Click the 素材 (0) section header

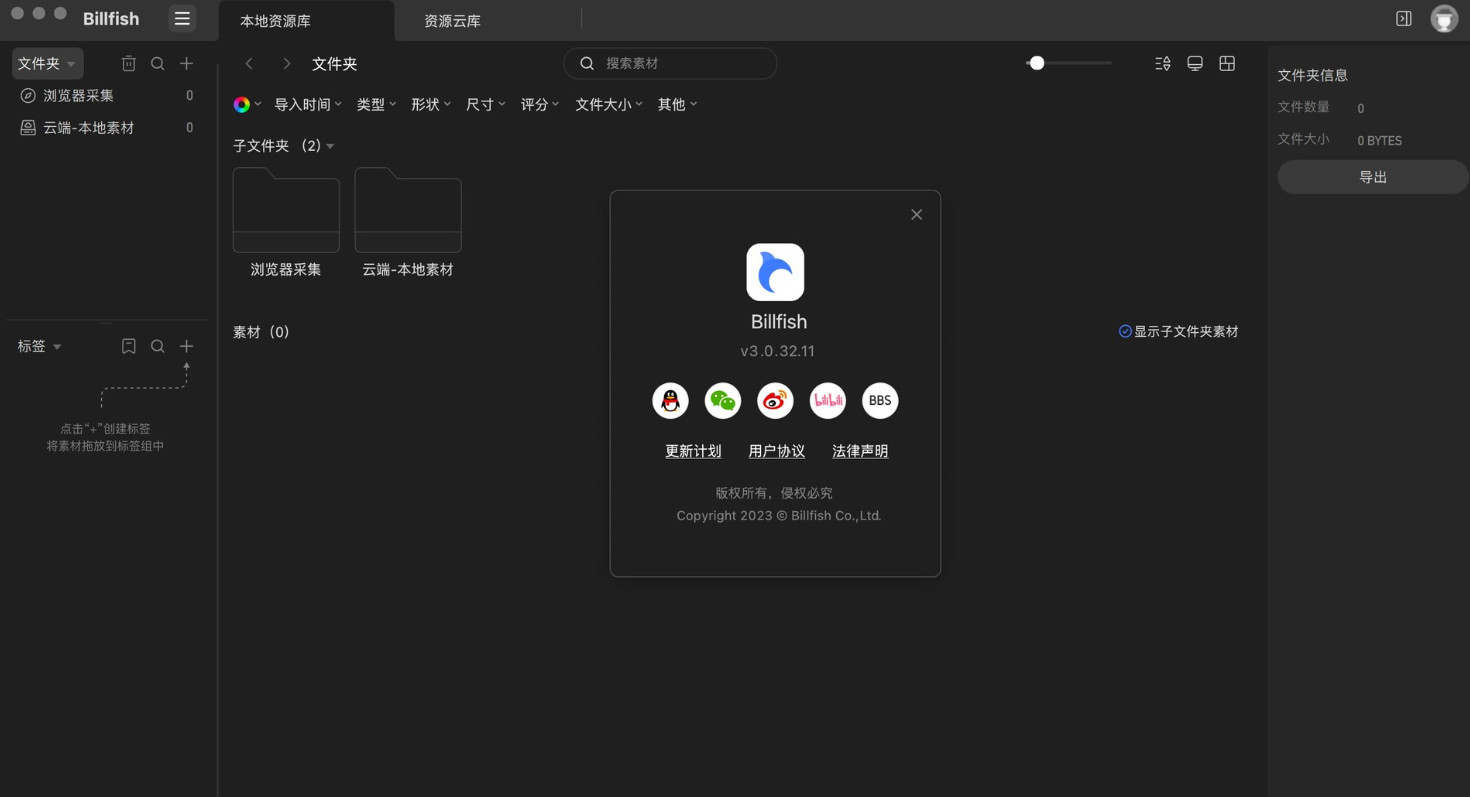click(261, 332)
